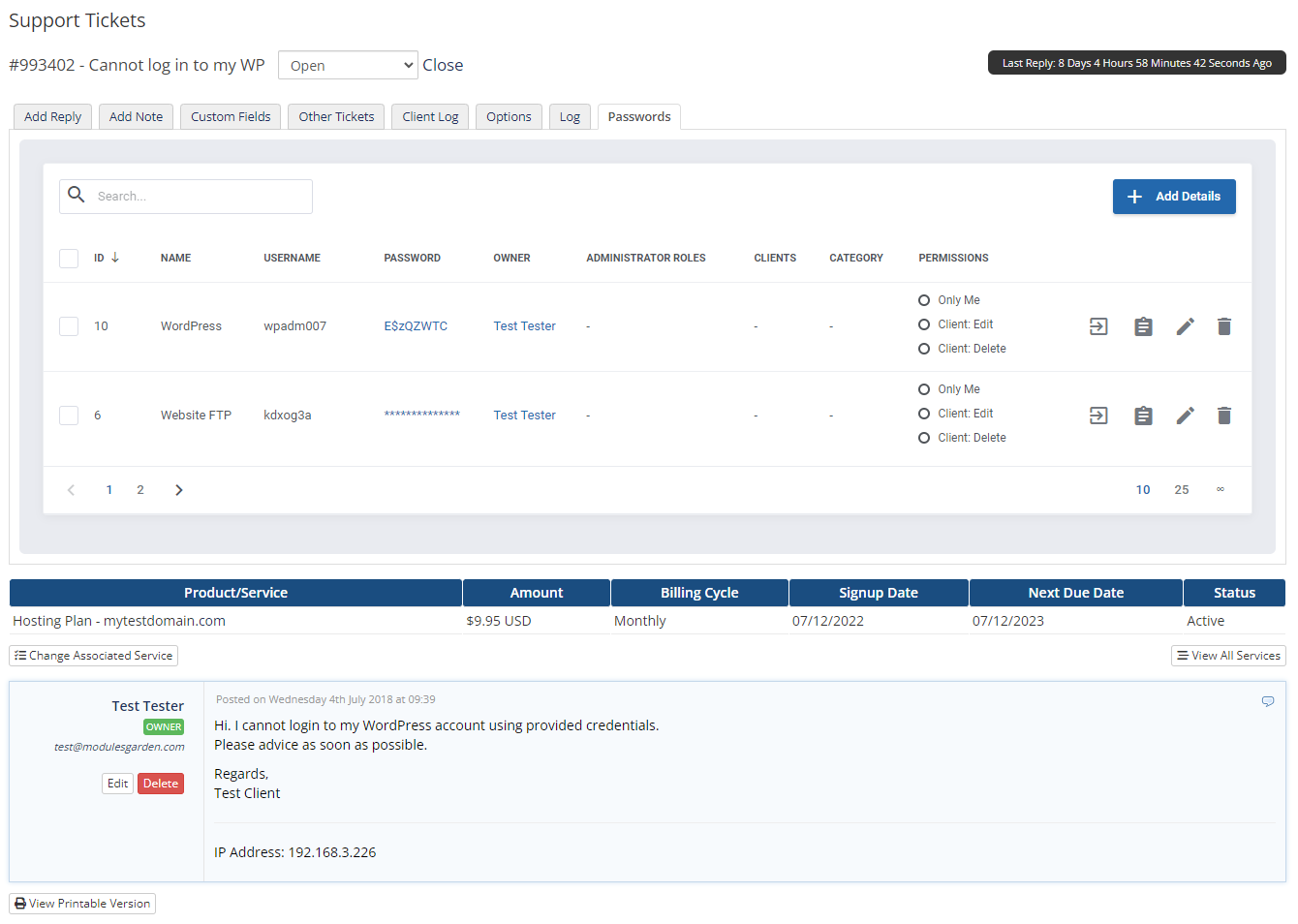Click the revealed password E$zQZWTC
Screen dimensions: 1298x924
pyautogui.click(x=416, y=326)
